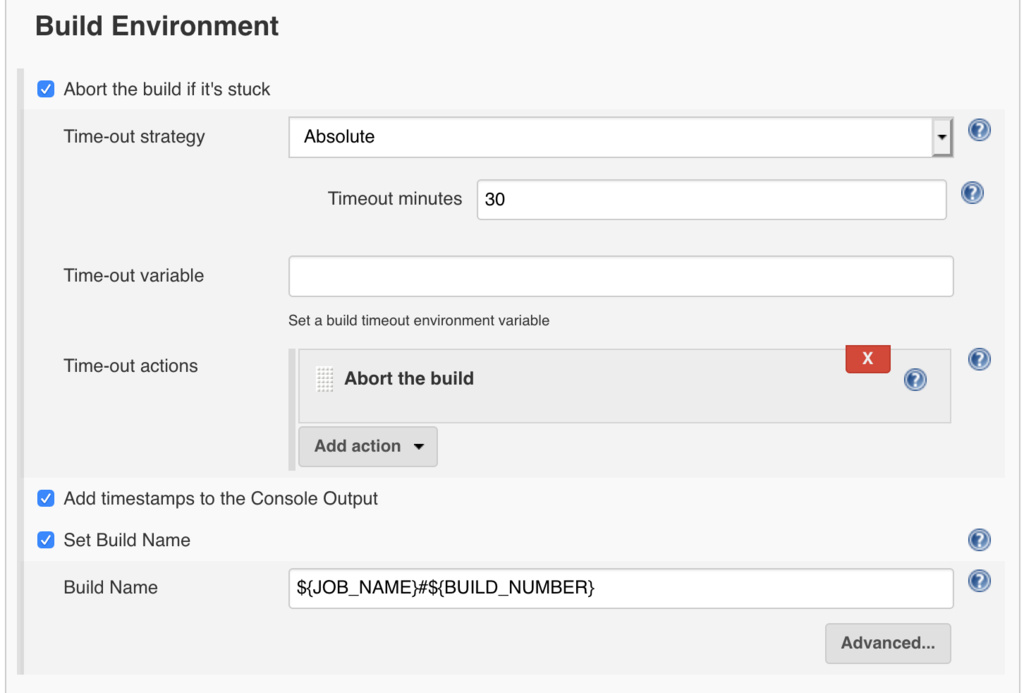Expand the Add action menu
Screen dimensions: 1024x693
(367, 446)
